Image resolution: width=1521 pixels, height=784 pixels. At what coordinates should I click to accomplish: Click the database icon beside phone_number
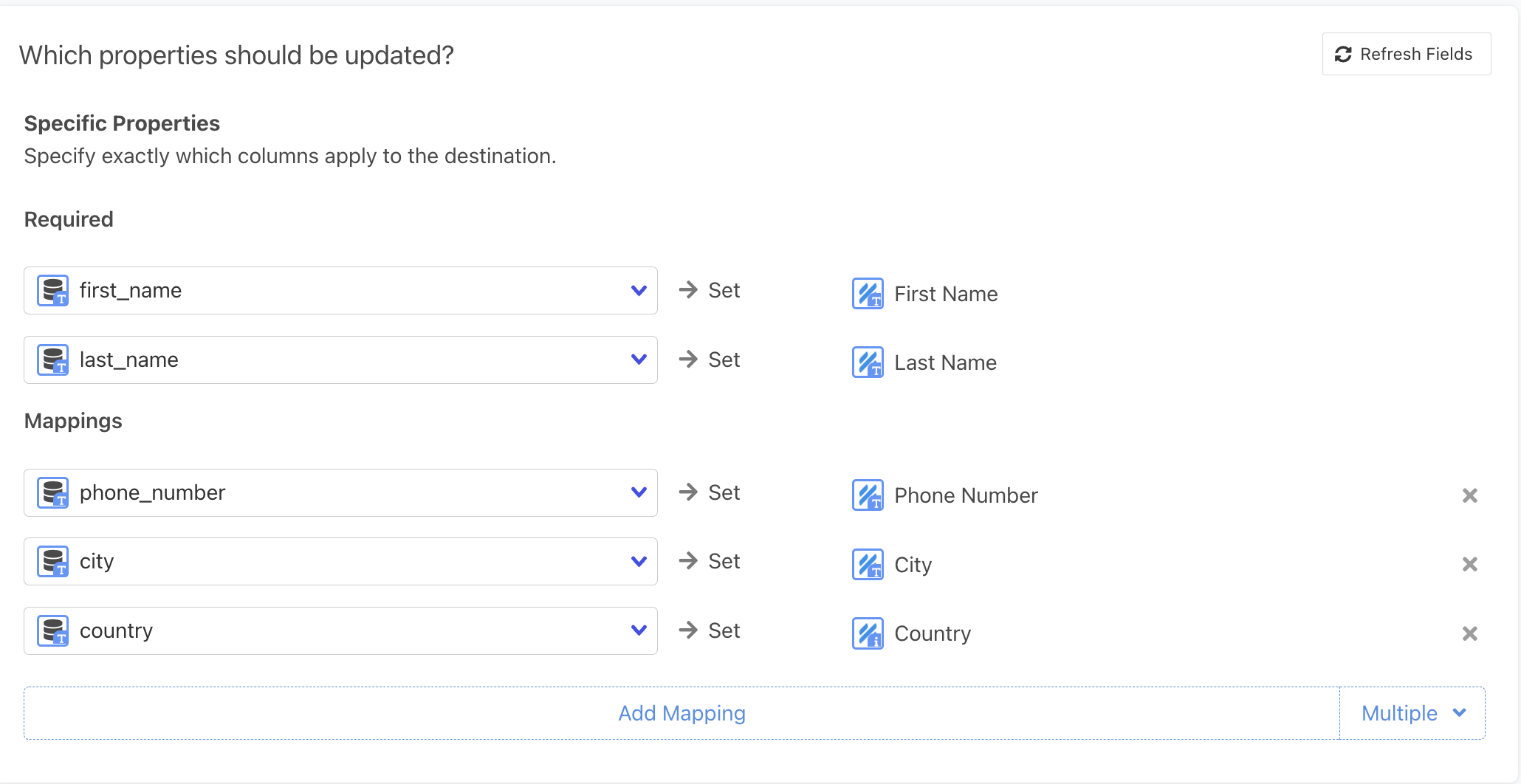pos(53,493)
